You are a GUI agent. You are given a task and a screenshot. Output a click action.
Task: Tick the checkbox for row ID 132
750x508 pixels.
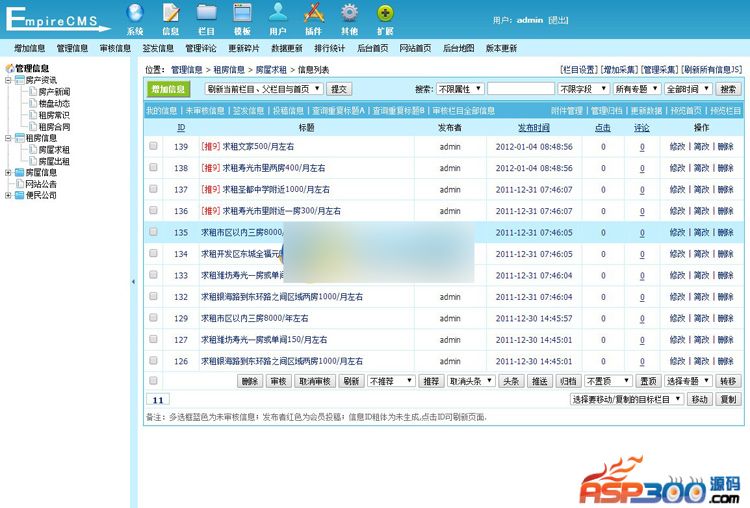point(154,296)
